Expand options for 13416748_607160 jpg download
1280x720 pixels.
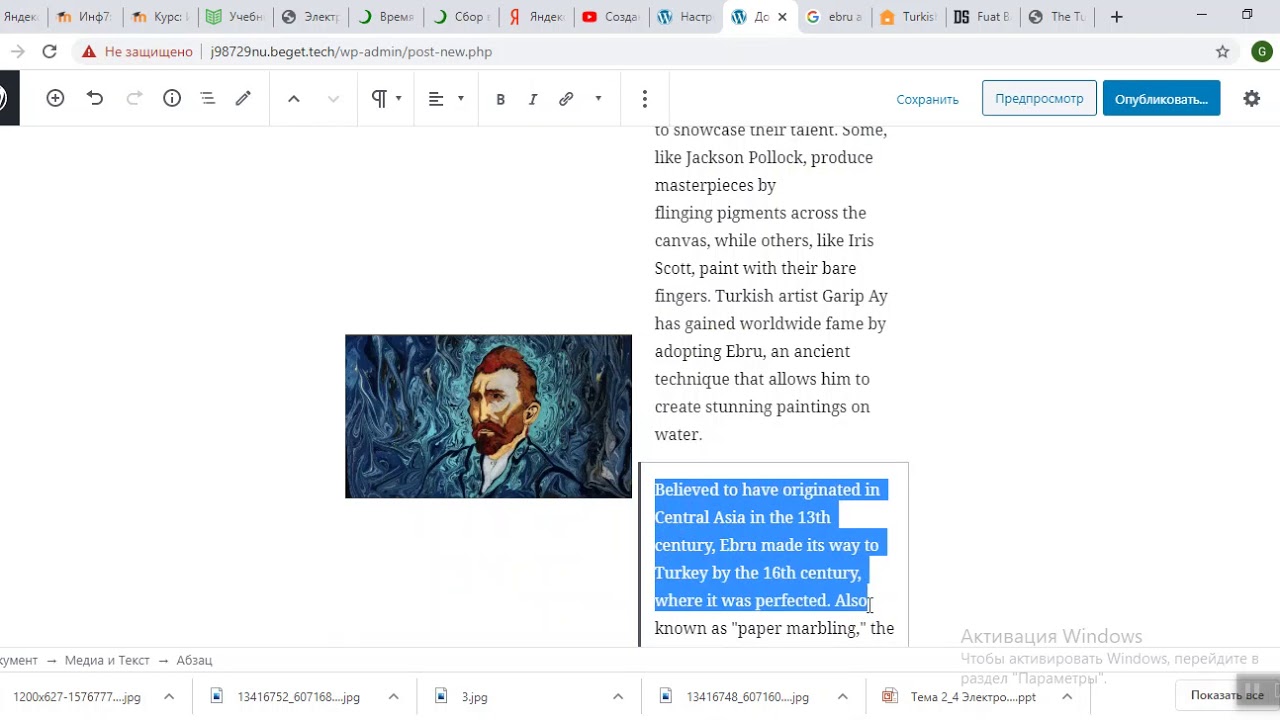(x=842, y=697)
